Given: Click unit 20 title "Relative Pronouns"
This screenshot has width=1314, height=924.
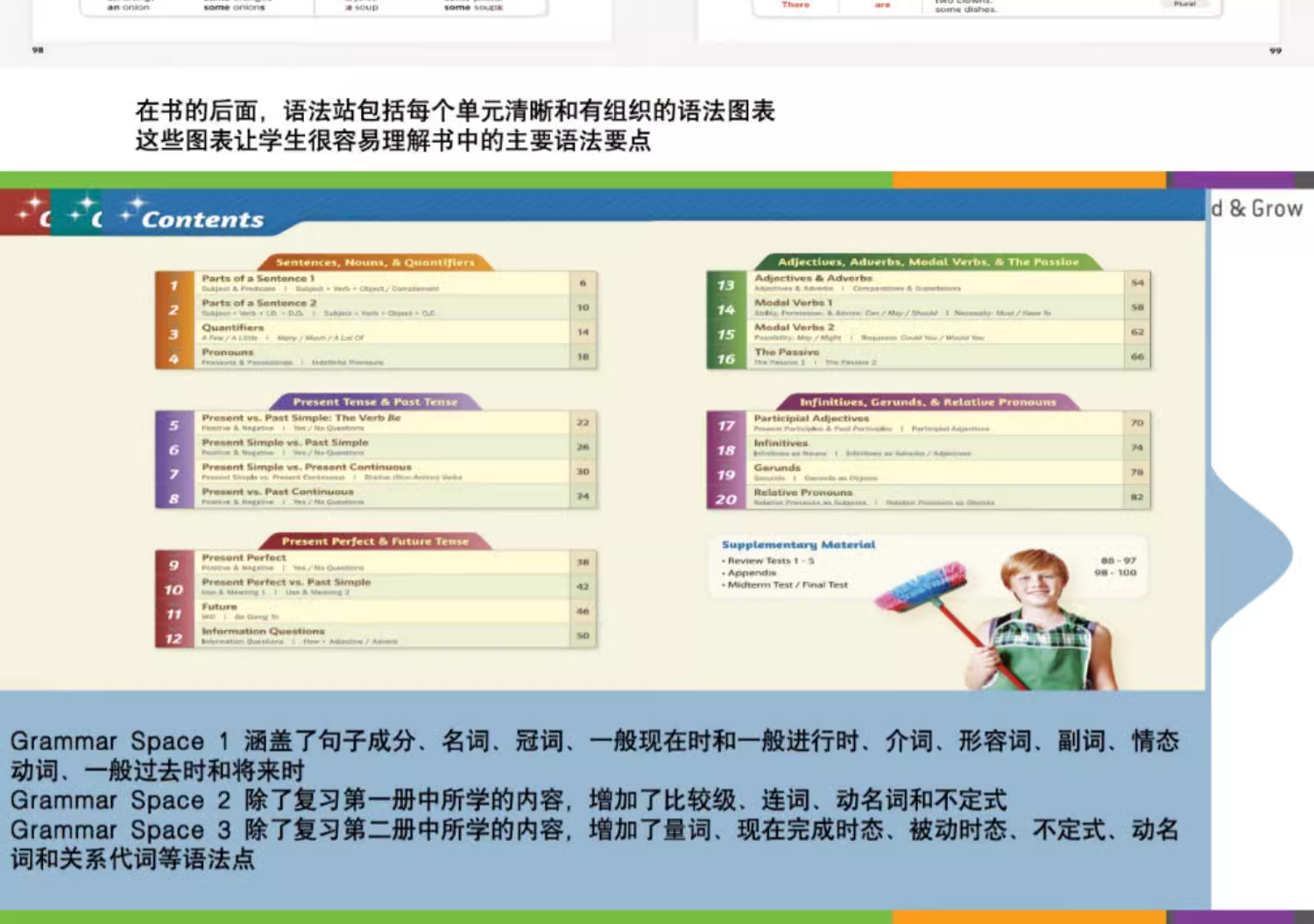Looking at the screenshot, I should [x=802, y=492].
